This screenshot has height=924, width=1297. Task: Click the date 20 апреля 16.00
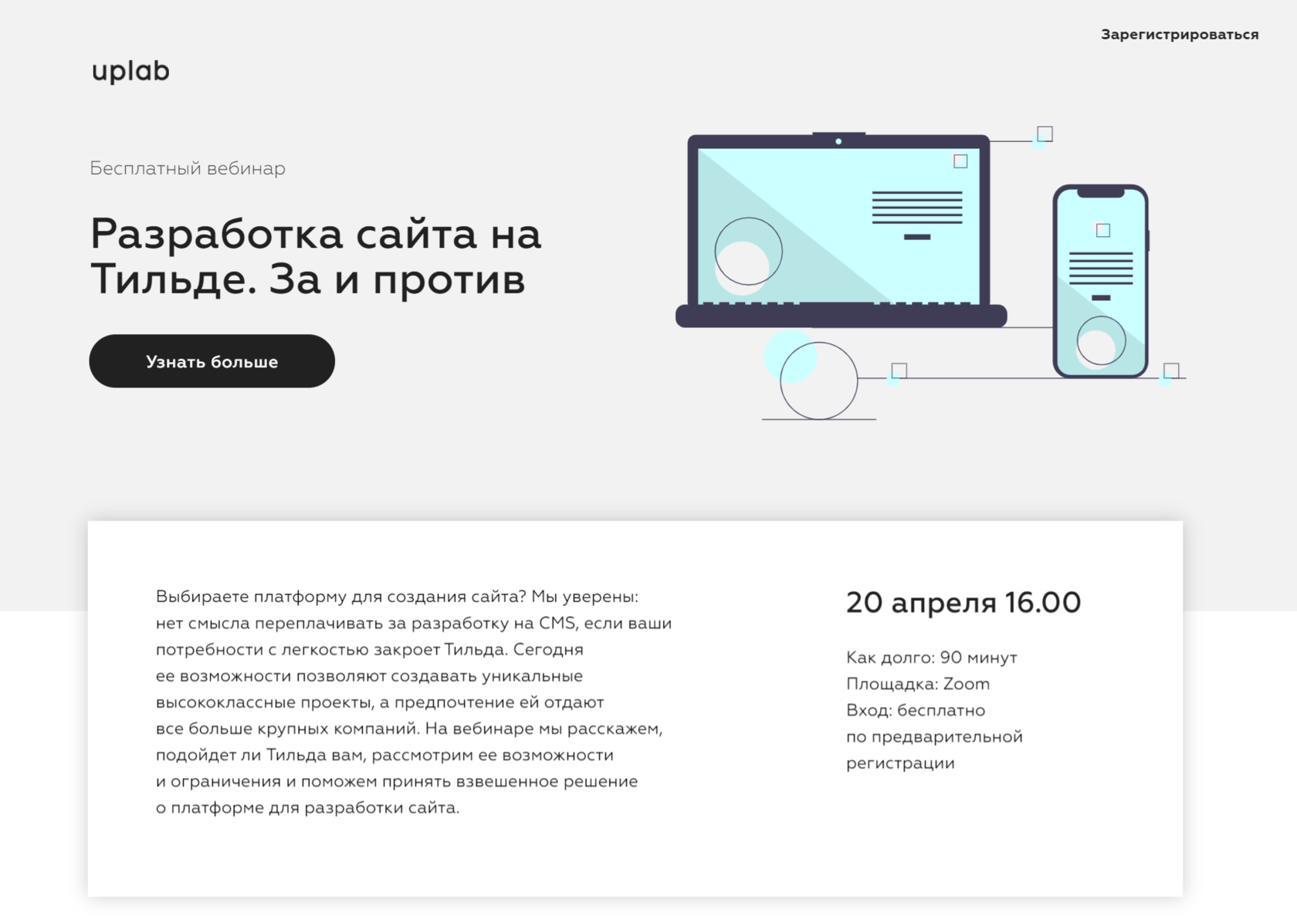[963, 603]
